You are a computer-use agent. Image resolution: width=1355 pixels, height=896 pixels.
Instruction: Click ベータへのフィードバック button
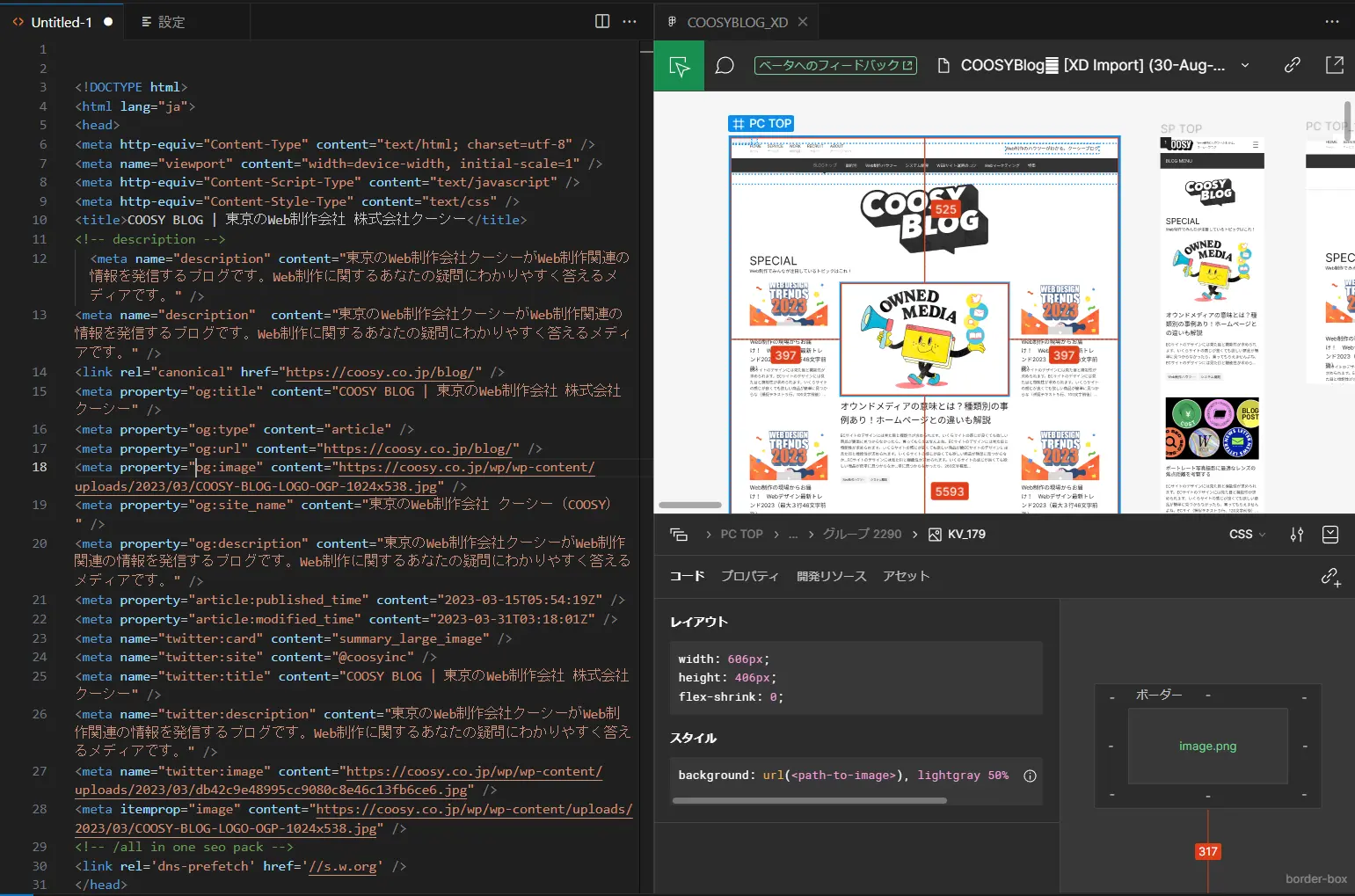835,65
